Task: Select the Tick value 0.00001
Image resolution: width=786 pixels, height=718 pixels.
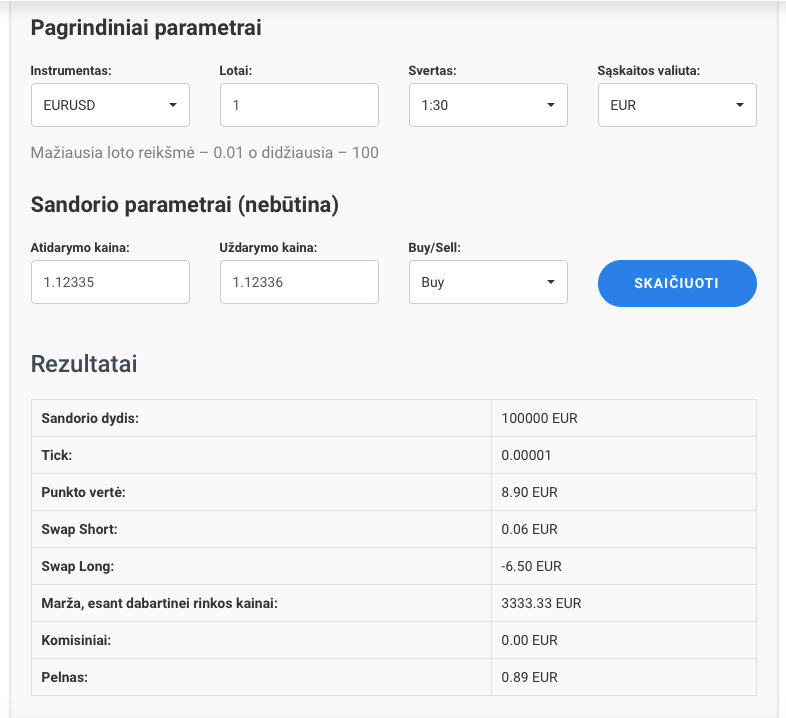Action: [x=526, y=455]
